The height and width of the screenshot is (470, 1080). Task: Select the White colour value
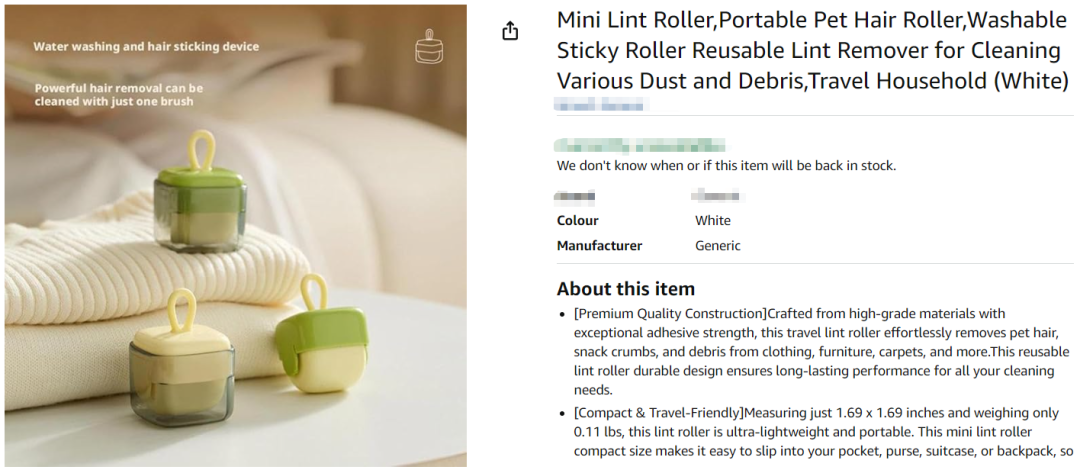(x=713, y=220)
